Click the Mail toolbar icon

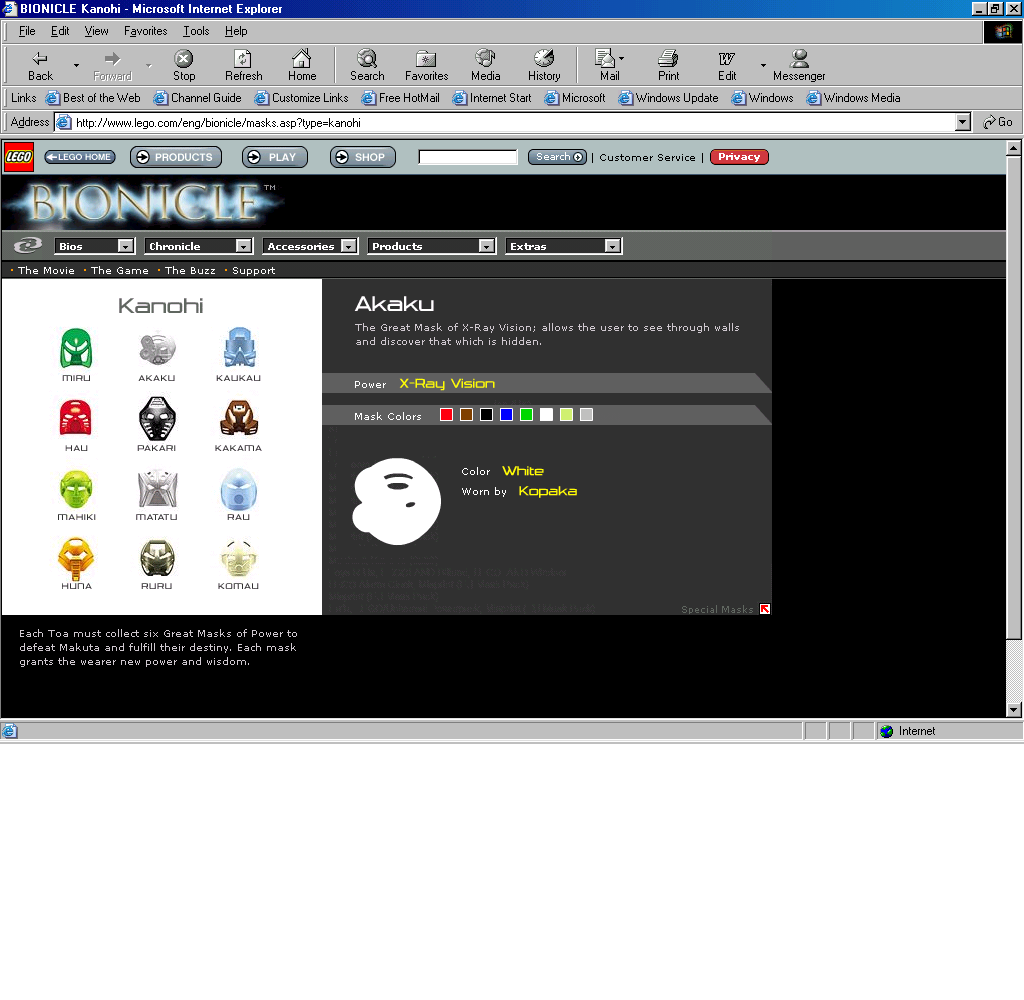click(607, 66)
